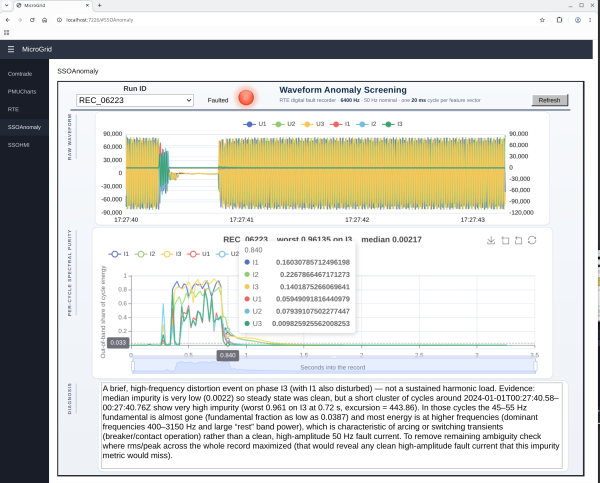This screenshot has height=483, width=600.
Task: Toggle U3 series in raw waveform legend
Action: pyautogui.click(x=313, y=124)
